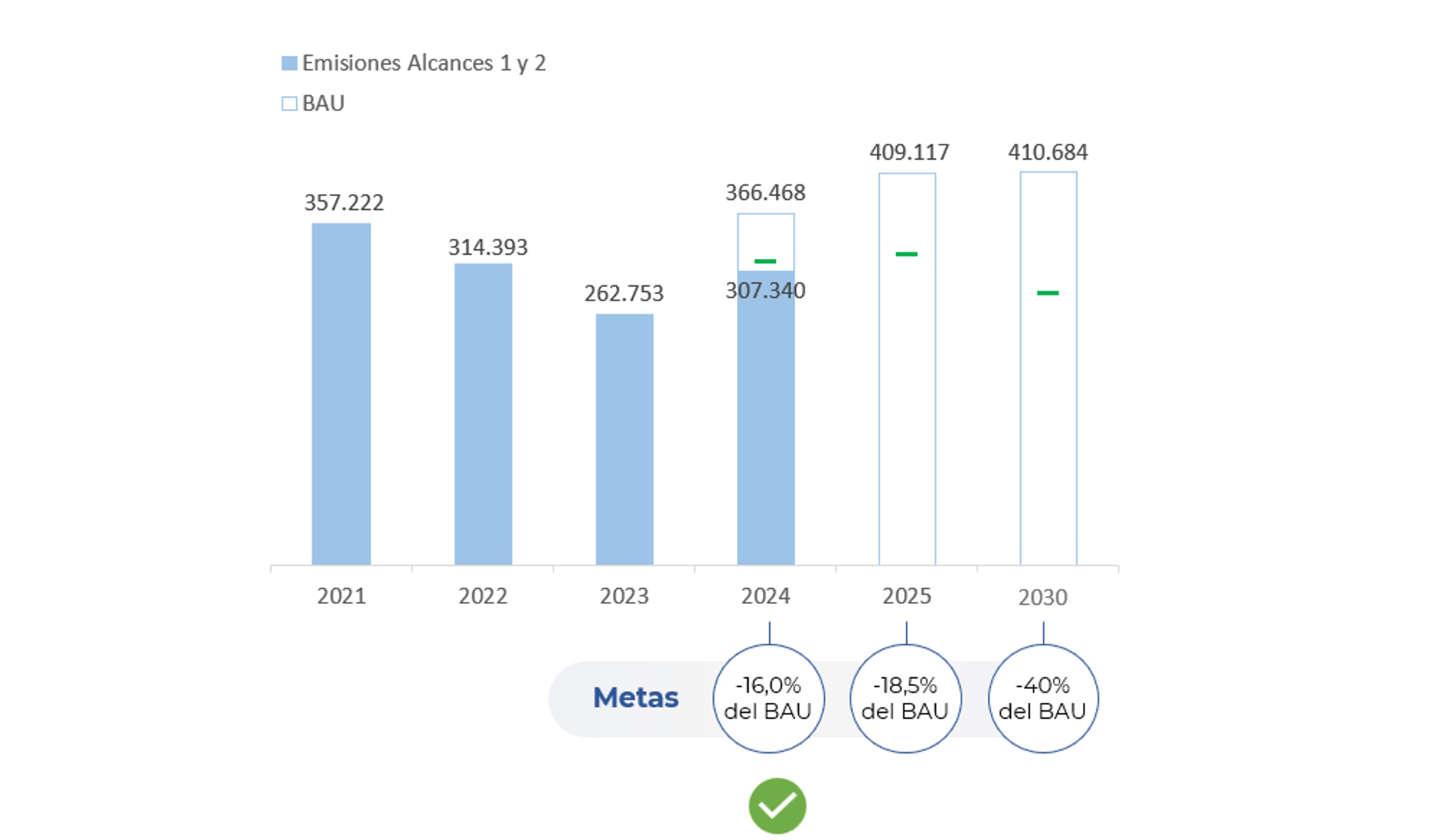The height and width of the screenshot is (840, 1451).
Task: Click the Metas label
Action: pyautogui.click(x=635, y=697)
